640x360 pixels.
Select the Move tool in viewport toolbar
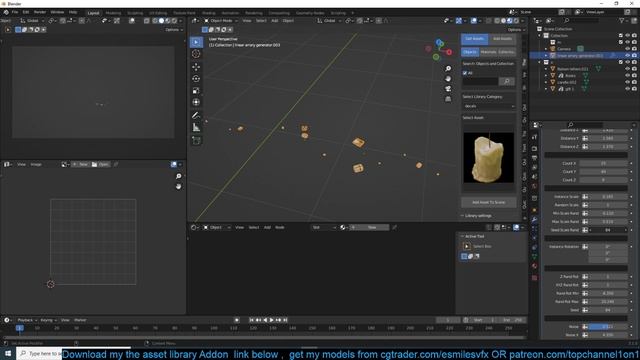196,67
